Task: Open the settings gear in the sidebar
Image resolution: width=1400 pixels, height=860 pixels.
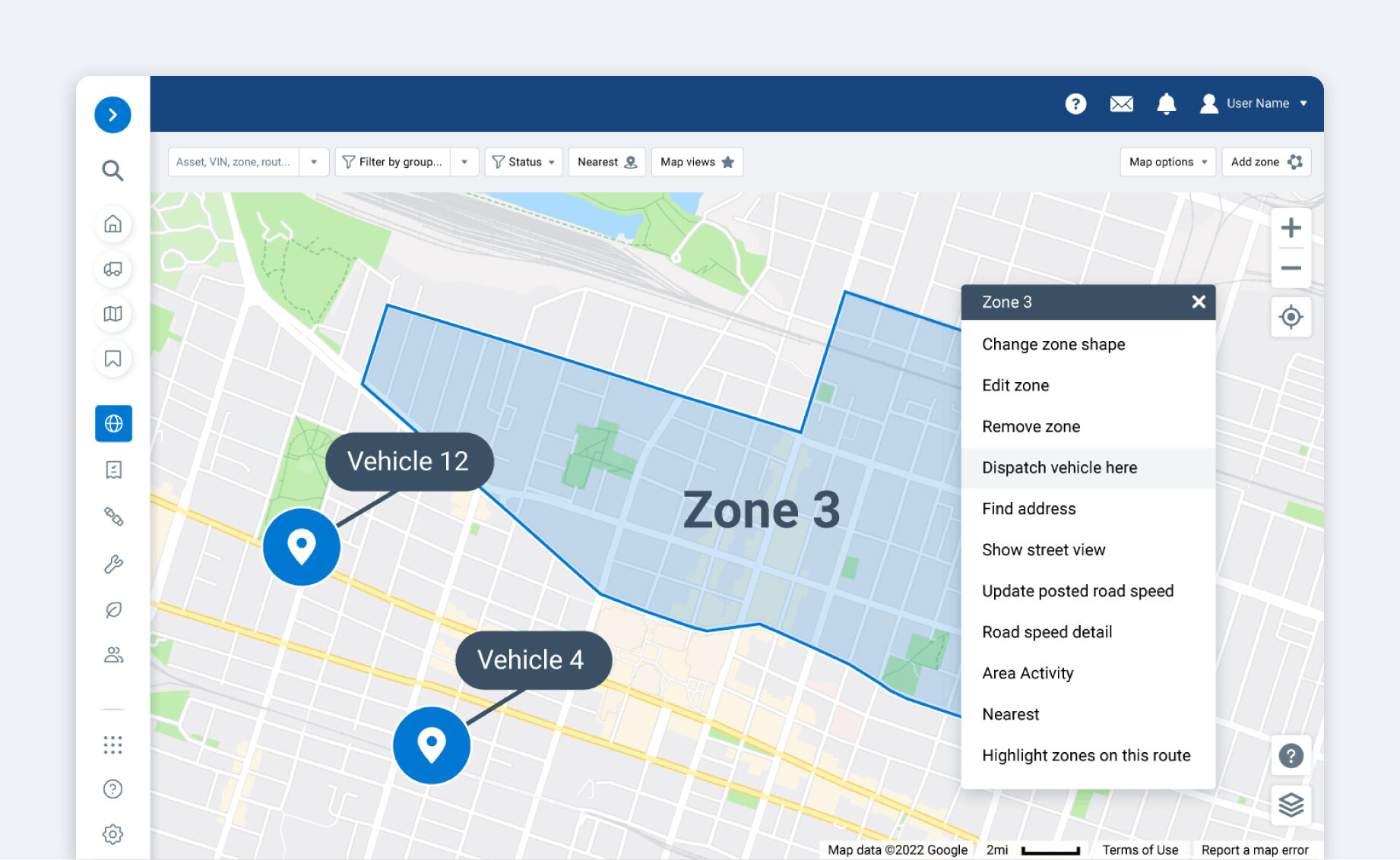Action: pyautogui.click(x=112, y=834)
